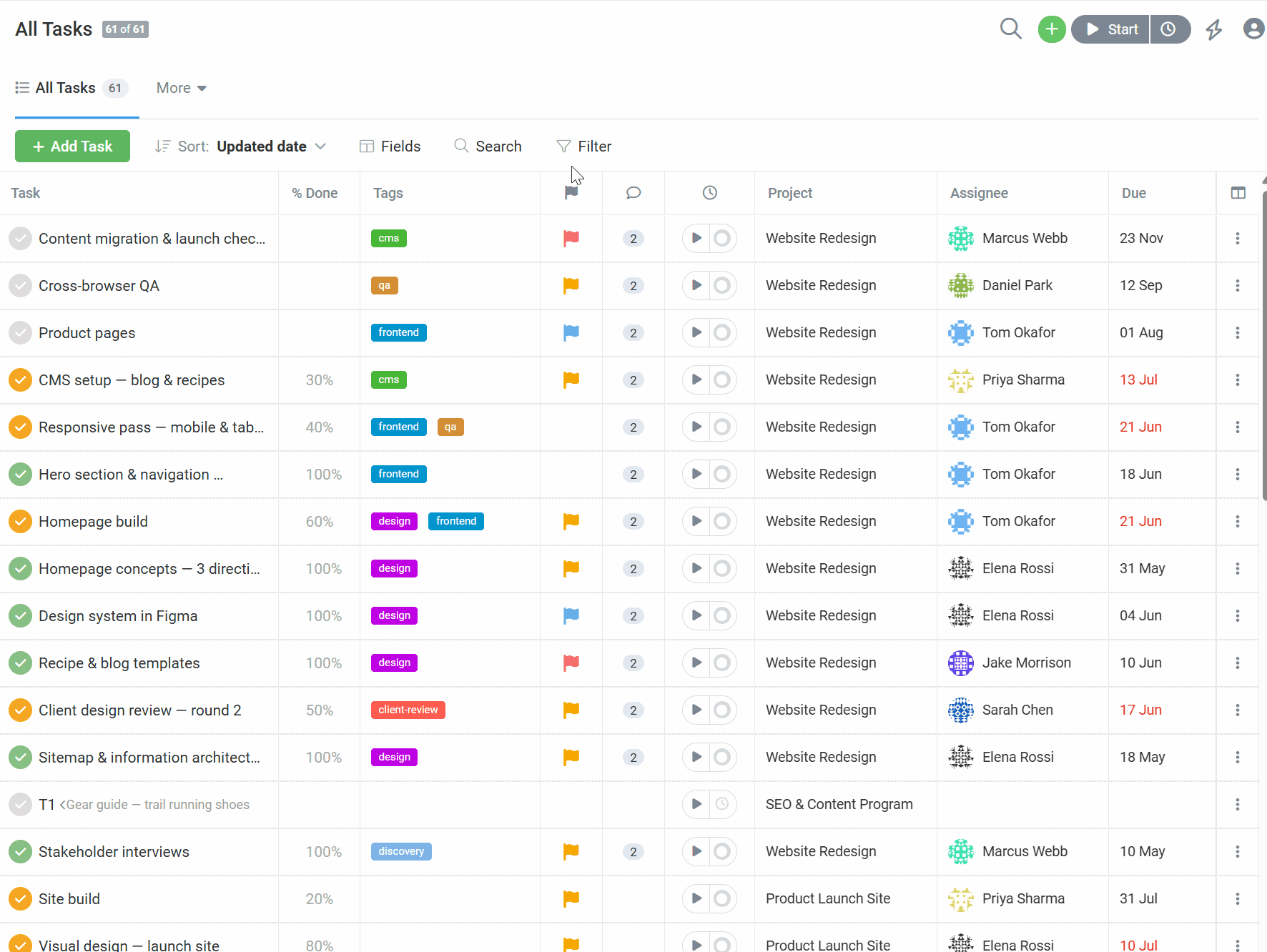The image size is (1267, 952).
Task: Click the magnifier search icon in header
Action: [1010, 29]
